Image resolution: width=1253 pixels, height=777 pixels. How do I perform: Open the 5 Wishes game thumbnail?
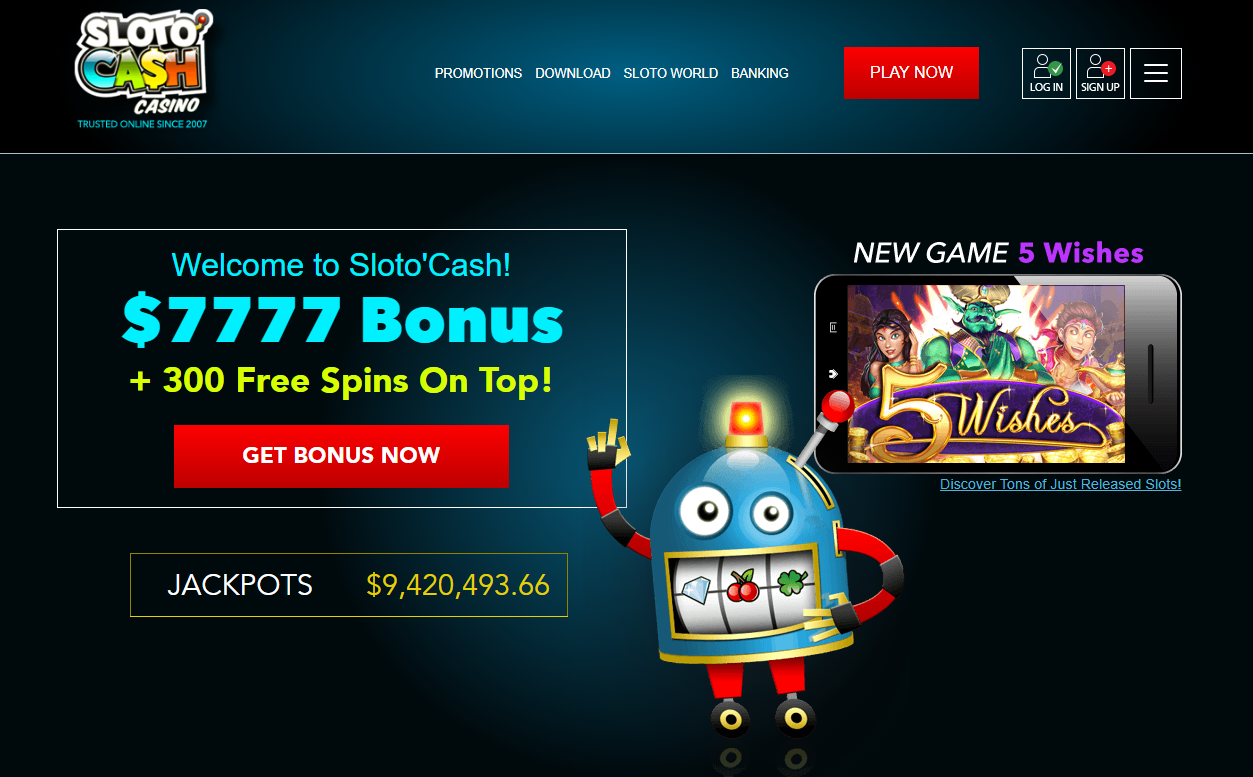tap(986, 374)
